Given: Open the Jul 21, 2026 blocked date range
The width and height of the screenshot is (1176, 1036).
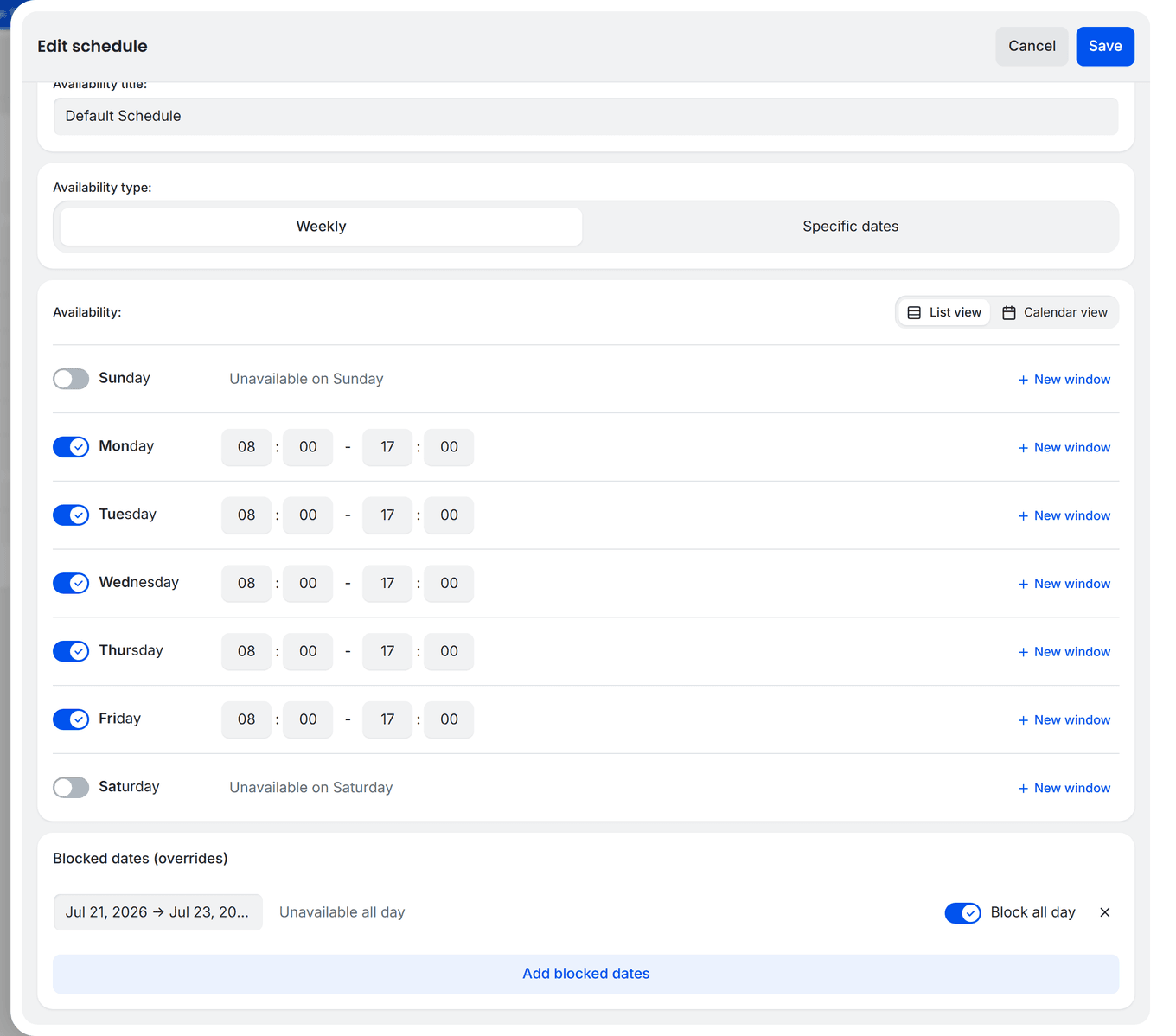Looking at the screenshot, I should pyautogui.click(x=157, y=912).
